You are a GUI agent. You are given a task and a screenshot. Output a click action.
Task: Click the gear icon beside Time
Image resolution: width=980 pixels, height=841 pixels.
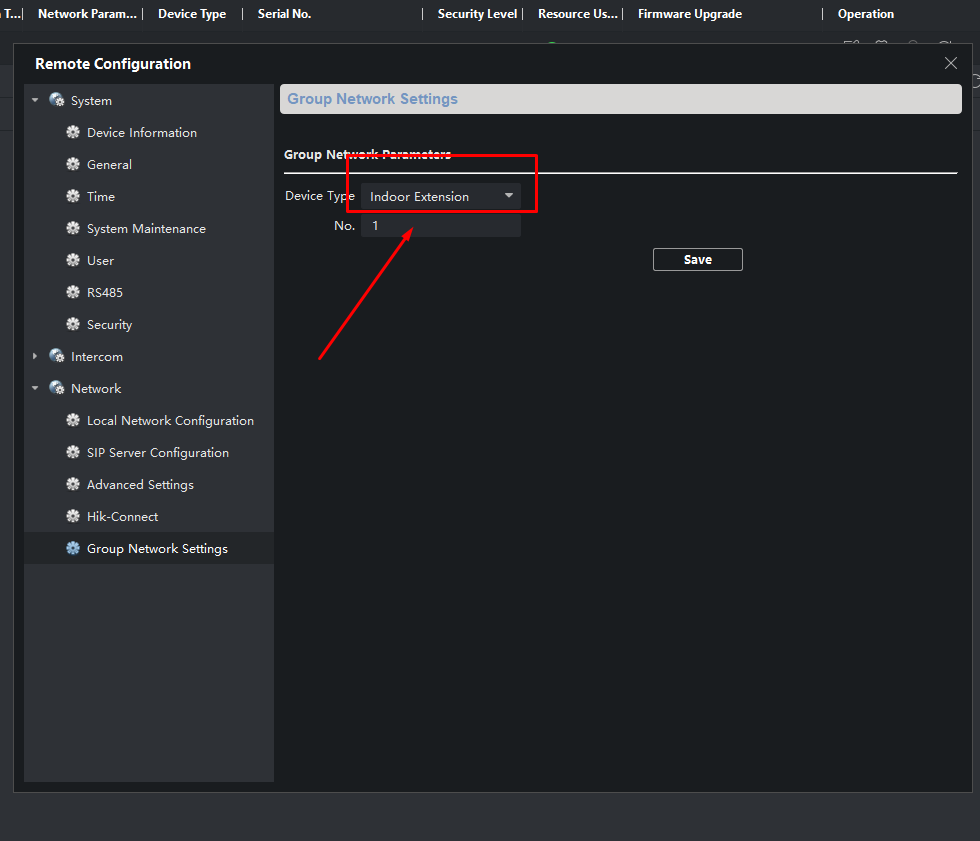pos(73,196)
